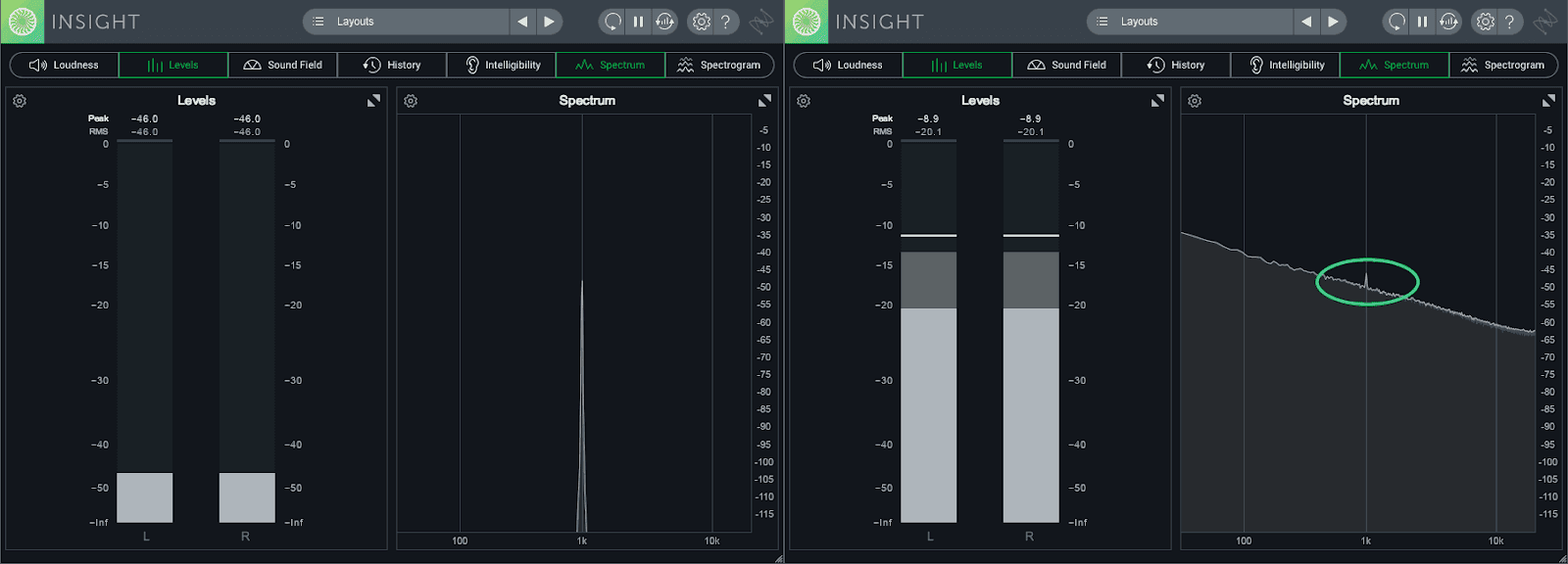Click the 1k frequency label in right Spectrum

[1366, 540]
